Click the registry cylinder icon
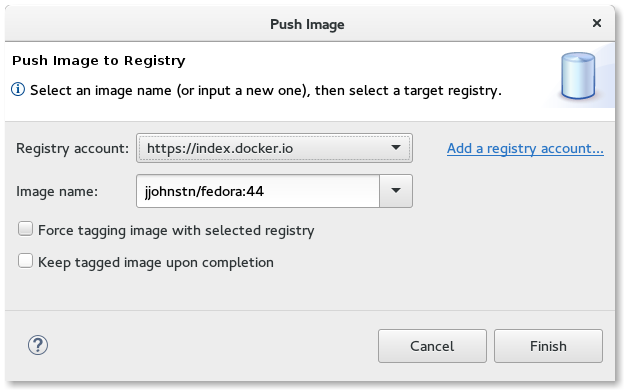 578,76
